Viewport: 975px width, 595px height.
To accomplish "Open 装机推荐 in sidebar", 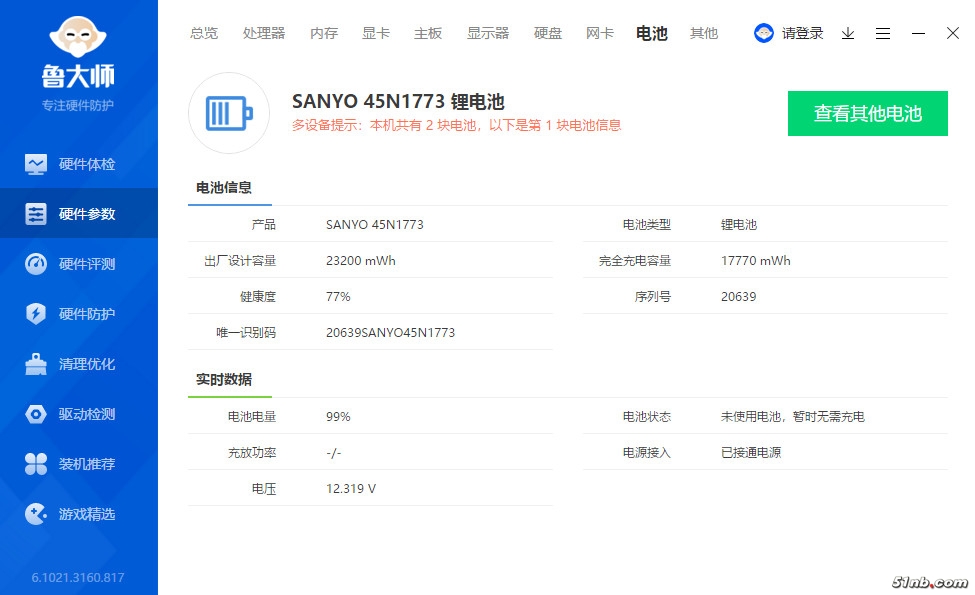I will click(87, 464).
